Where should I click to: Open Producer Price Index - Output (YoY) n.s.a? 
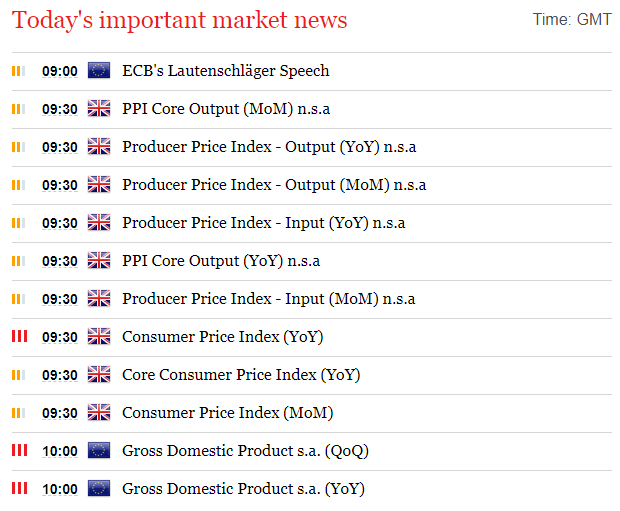269,147
